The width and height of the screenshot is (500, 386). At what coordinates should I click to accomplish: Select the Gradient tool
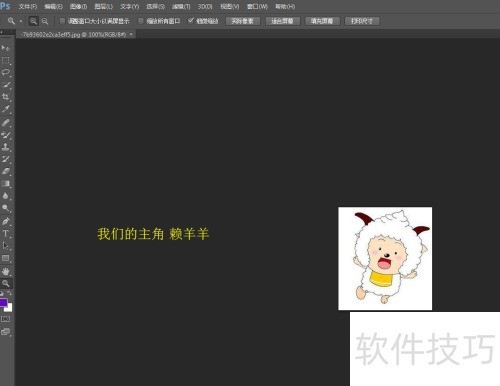click(x=6, y=184)
